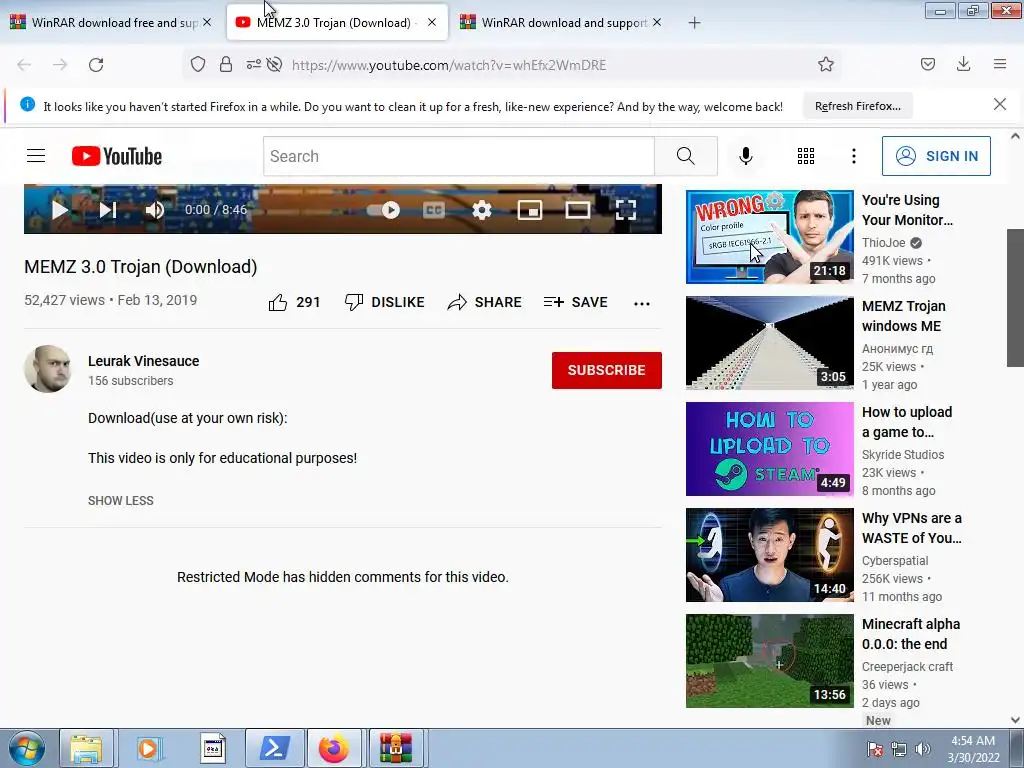The image size is (1024, 768).
Task: Click the DISLIKE button
Action: [385, 302]
